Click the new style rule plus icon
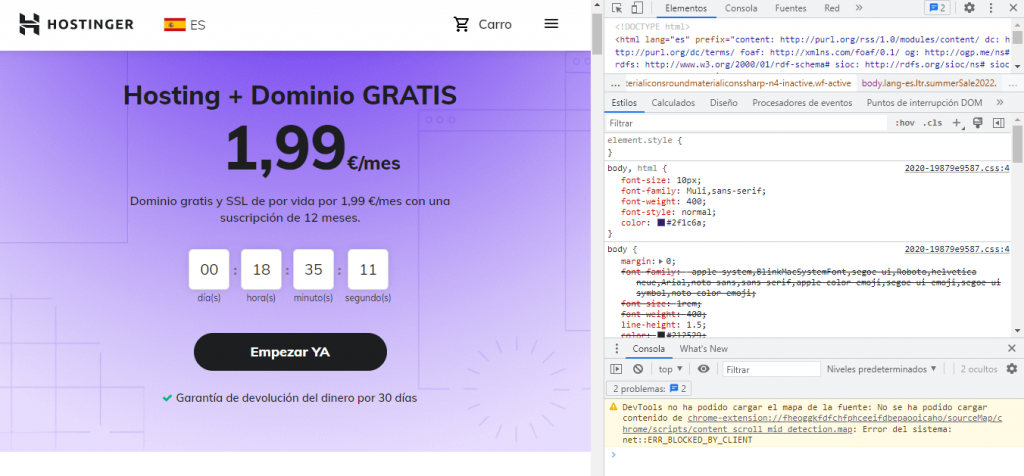This screenshot has height=476, width=1024. pyautogui.click(x=955, y=123)
